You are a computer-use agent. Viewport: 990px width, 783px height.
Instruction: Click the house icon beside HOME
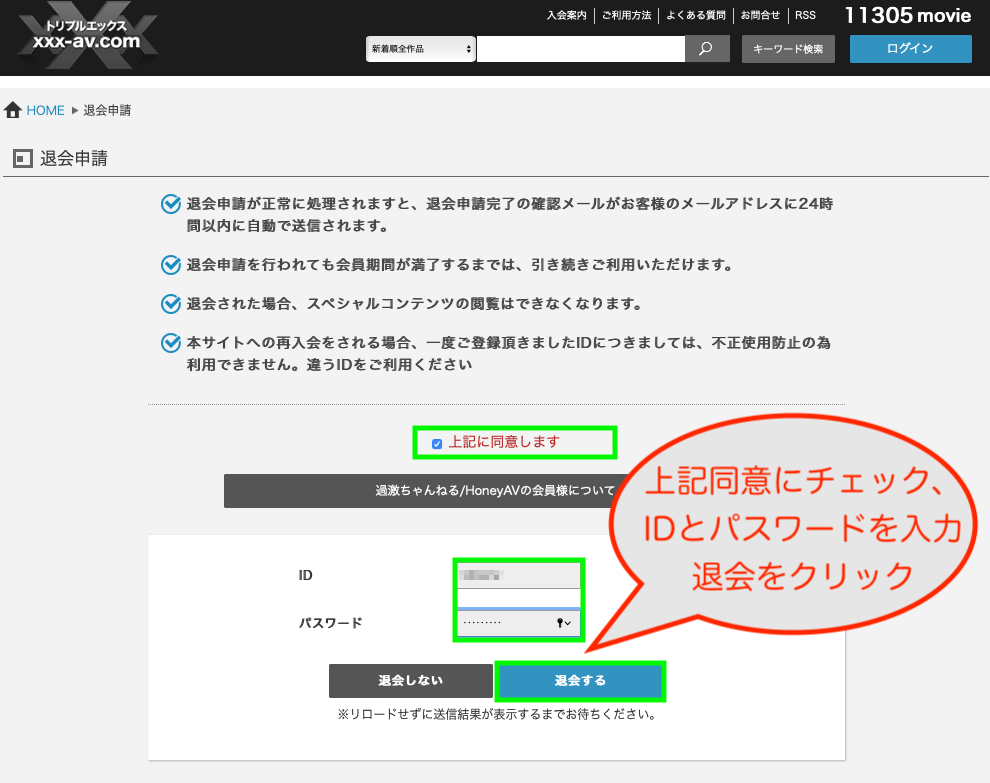[13, 110]
